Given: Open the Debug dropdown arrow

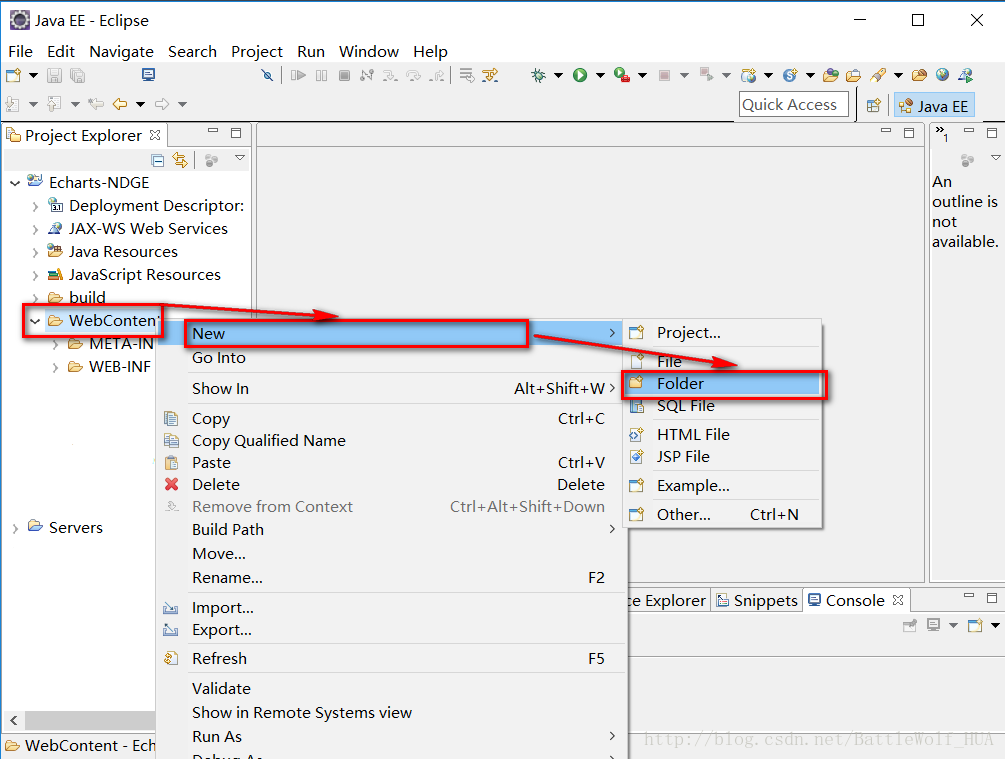Looking at the screenshot, I should pos(558,76).
